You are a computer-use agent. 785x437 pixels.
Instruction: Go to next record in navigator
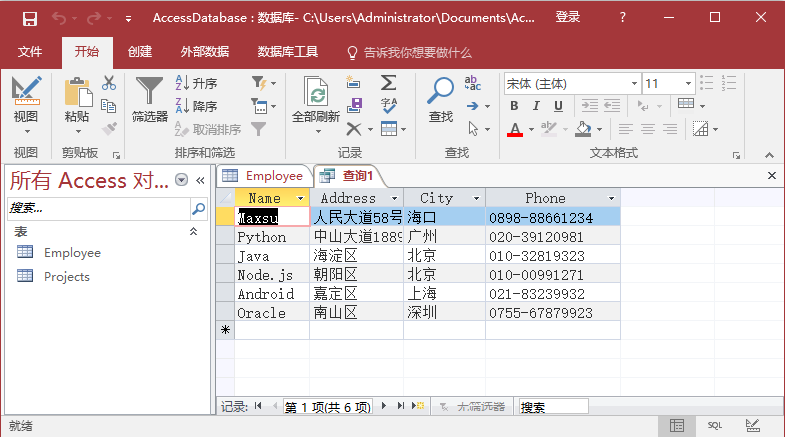386,407
